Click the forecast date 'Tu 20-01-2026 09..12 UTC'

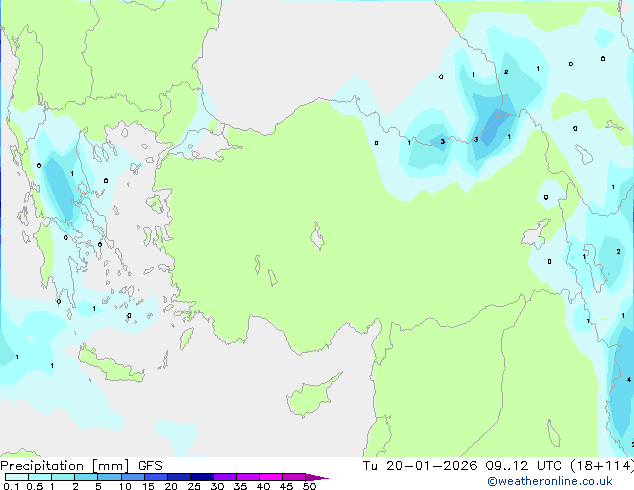pyautogui.click(x=462, y=466)
